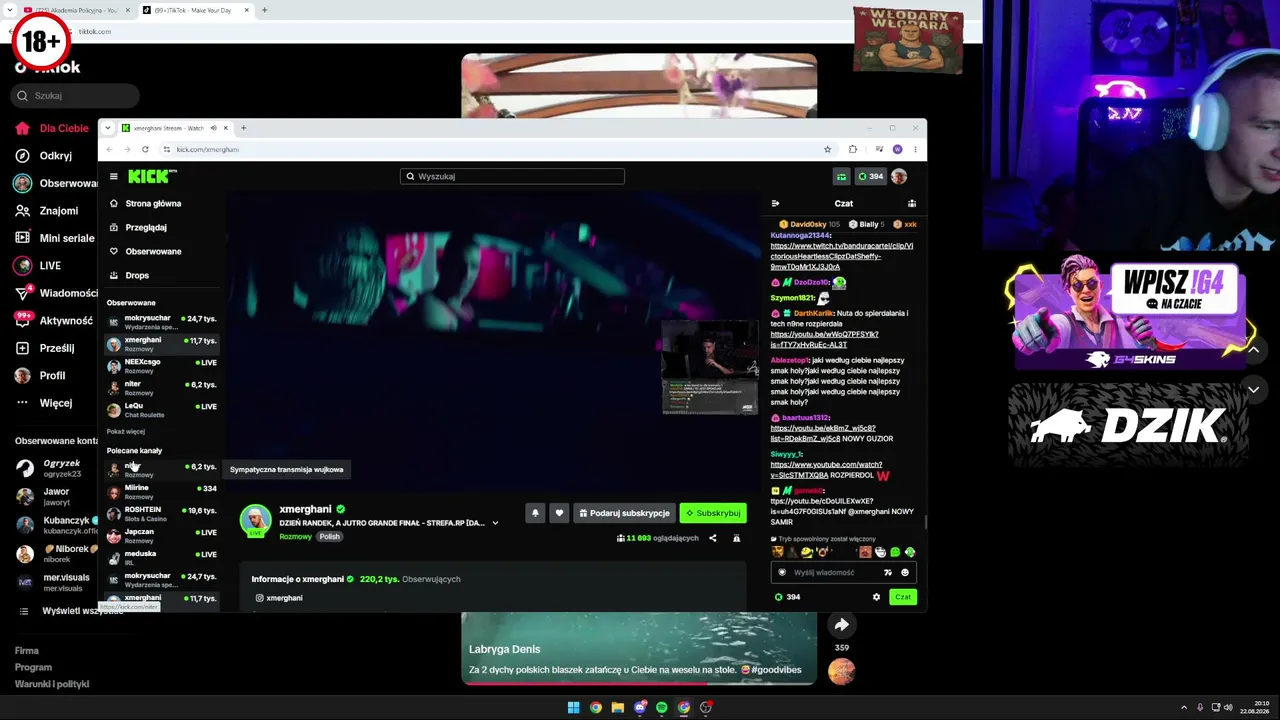Screen dimensions: 1280x720
Task: Open Kutannoga21344's twitch clip link in chat
Action: pyautogui.click(x=841, y=256)
